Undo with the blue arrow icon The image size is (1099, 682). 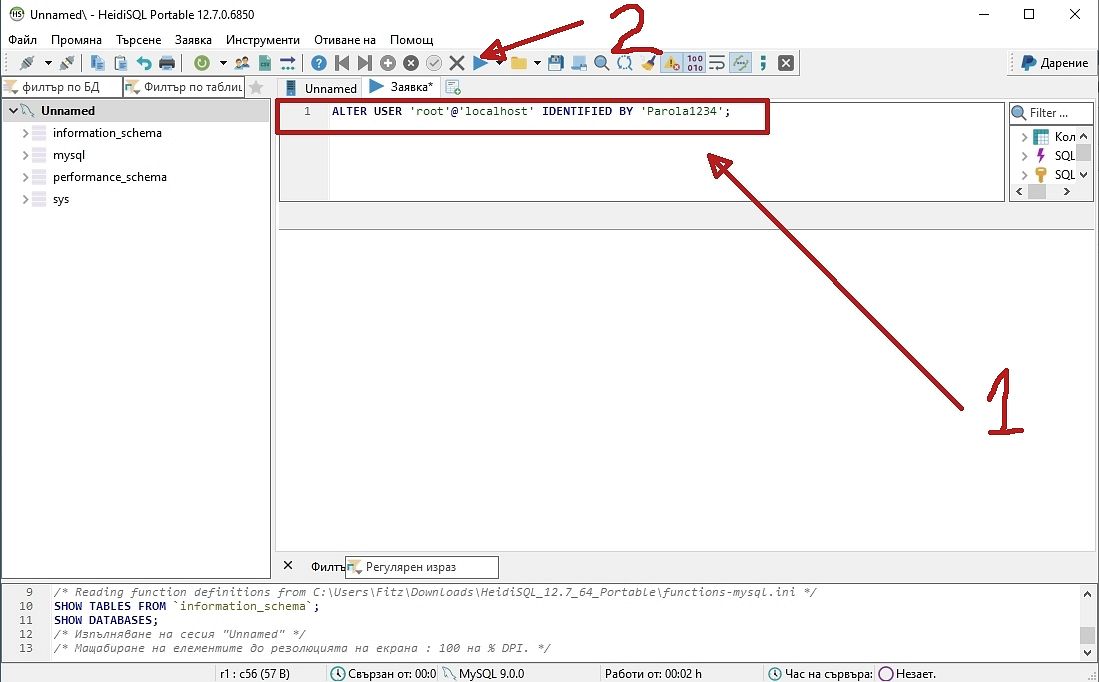click(144, 63)
